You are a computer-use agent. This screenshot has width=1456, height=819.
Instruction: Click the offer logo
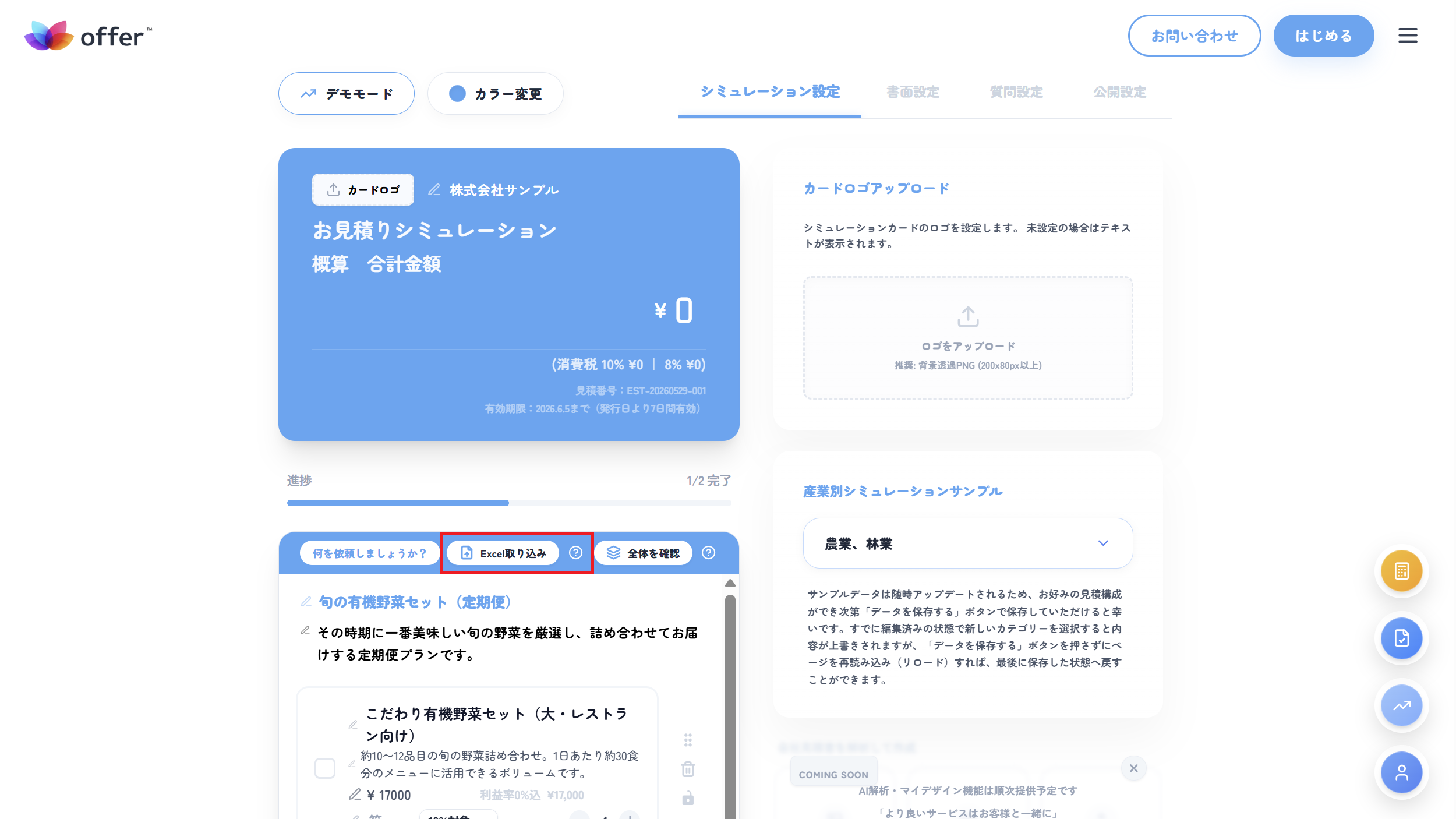tap(88, 36)
